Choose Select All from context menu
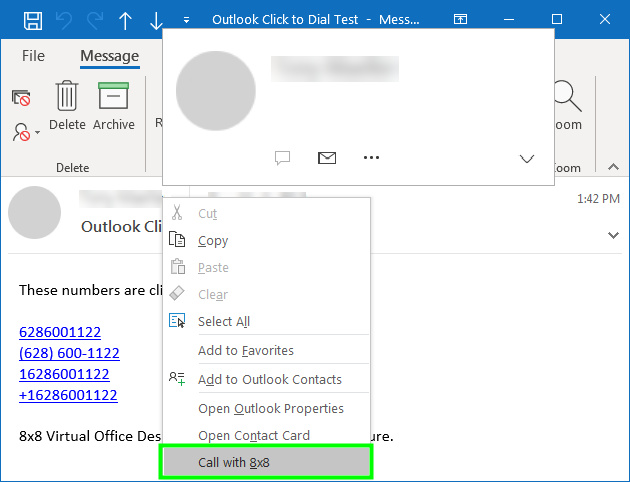Viewport: 630px width, 482px height. (x=265, y=321)
